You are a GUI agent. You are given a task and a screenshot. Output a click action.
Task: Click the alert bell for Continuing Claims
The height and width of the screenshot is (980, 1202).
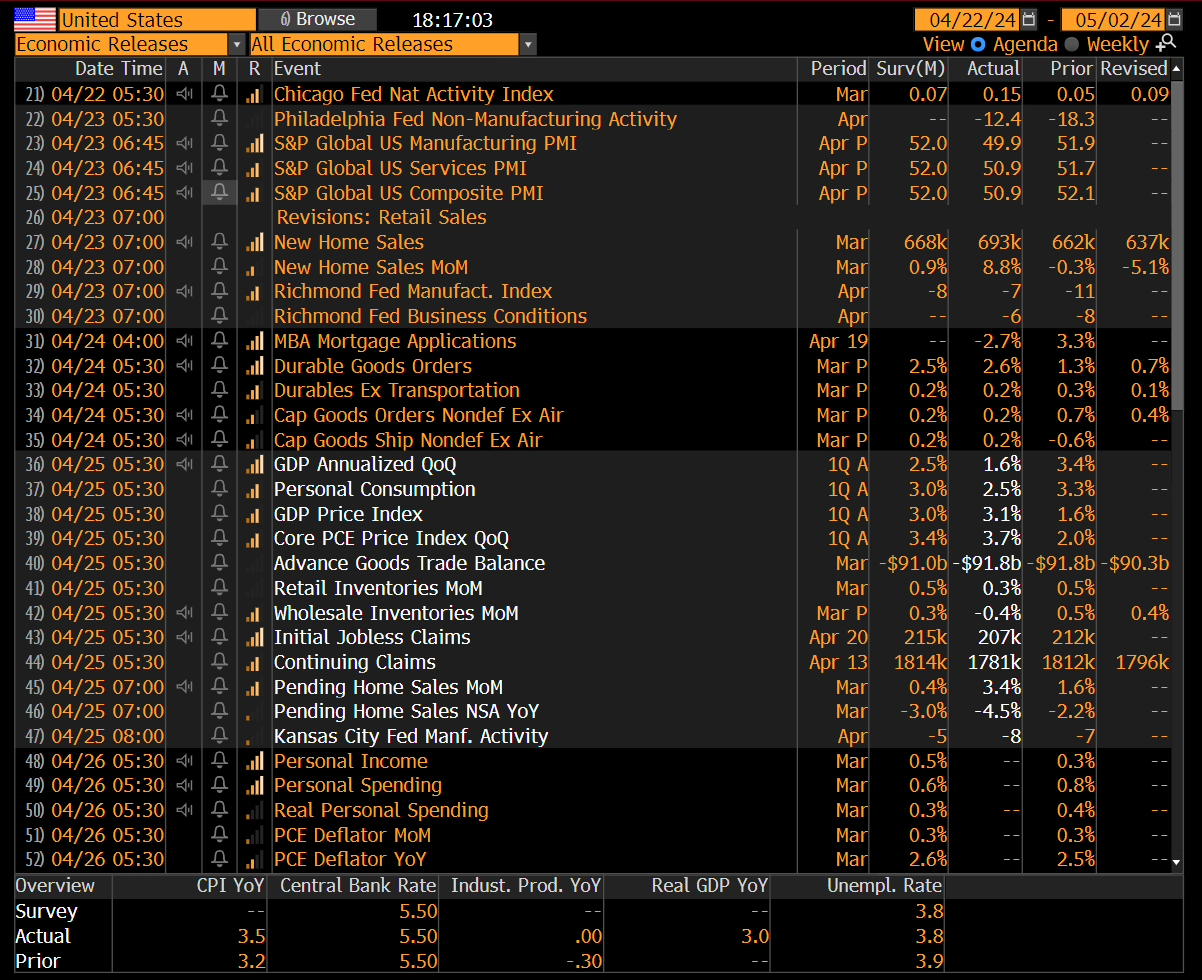tap(219, 662)
